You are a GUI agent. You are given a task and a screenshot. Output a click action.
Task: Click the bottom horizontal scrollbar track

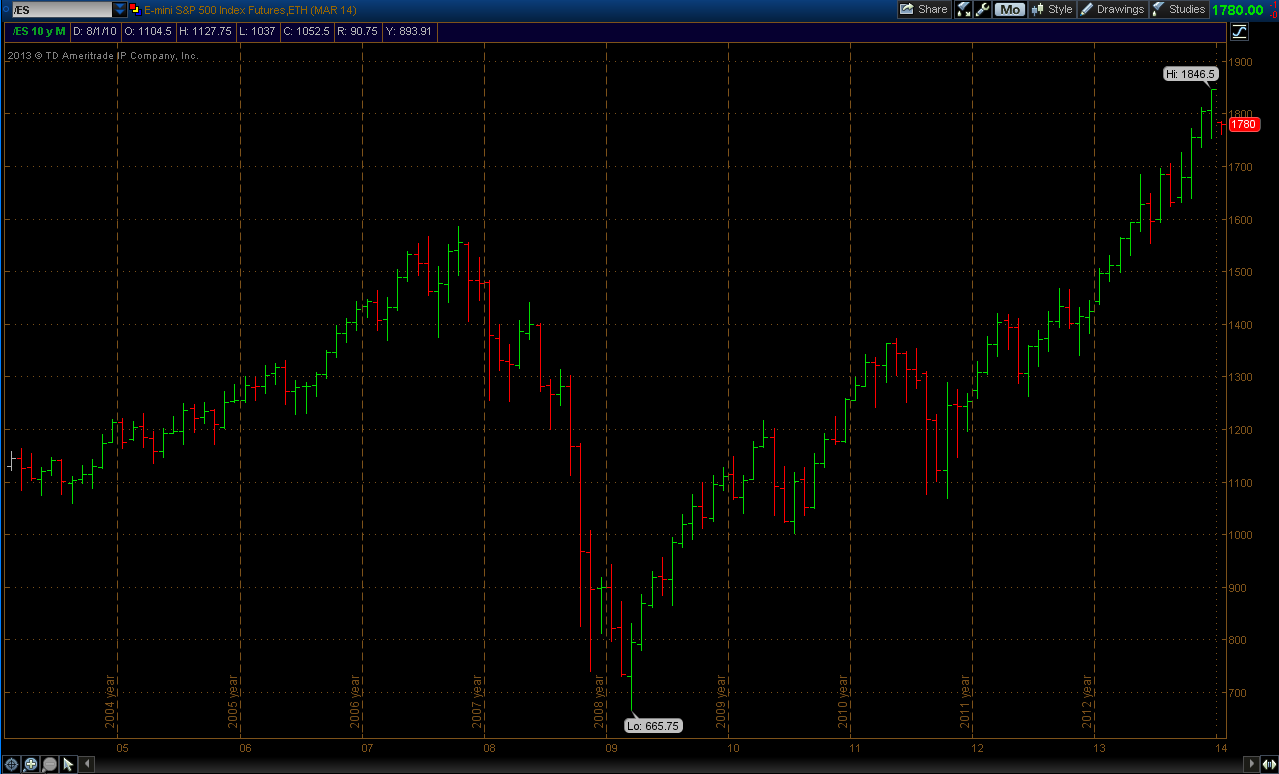668,764
